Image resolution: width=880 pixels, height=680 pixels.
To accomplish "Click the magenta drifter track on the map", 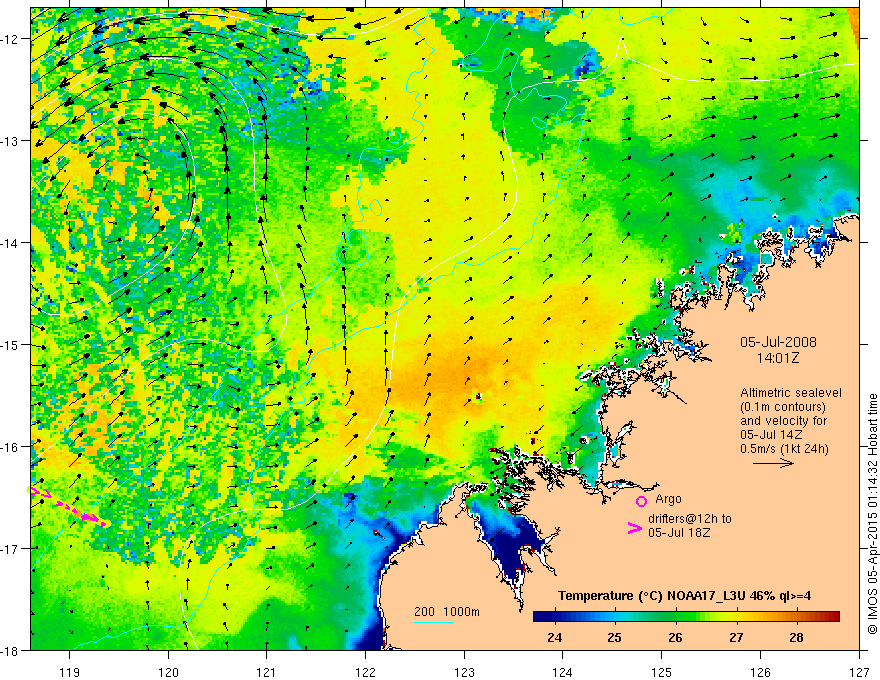I will pos(68,507).
